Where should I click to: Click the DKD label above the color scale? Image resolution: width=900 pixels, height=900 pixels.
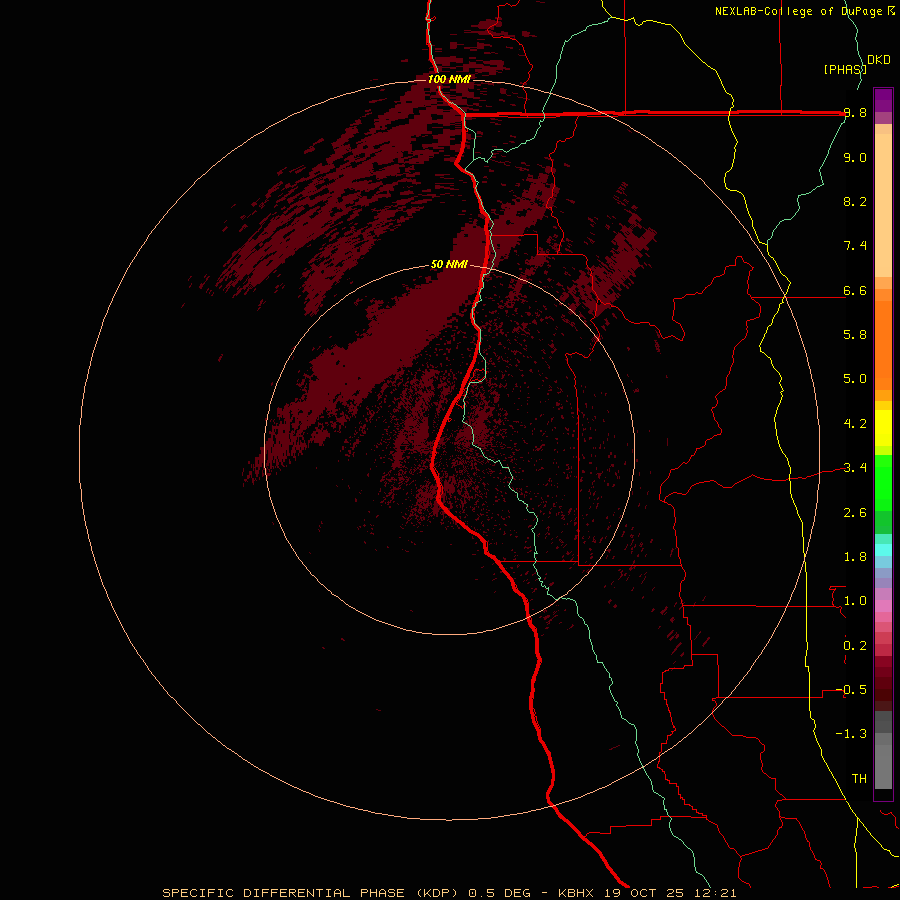(879, 60)
